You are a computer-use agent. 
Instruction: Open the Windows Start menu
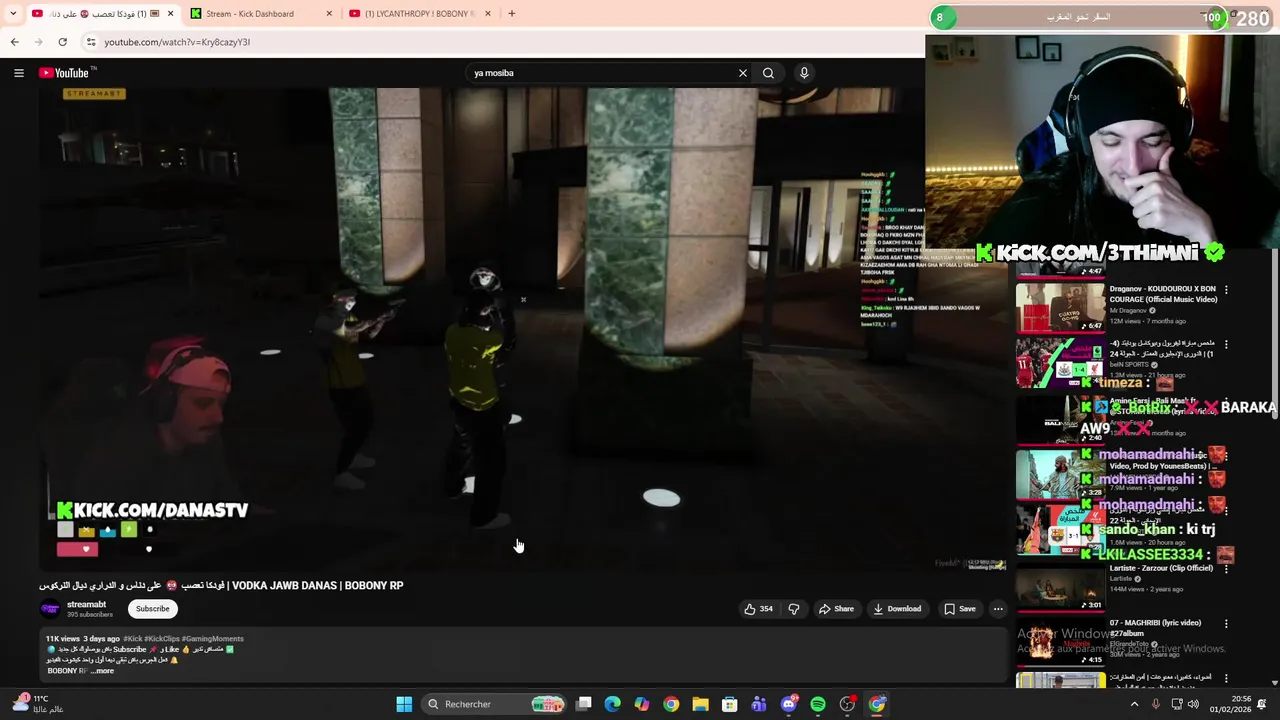tap(404, 704)
